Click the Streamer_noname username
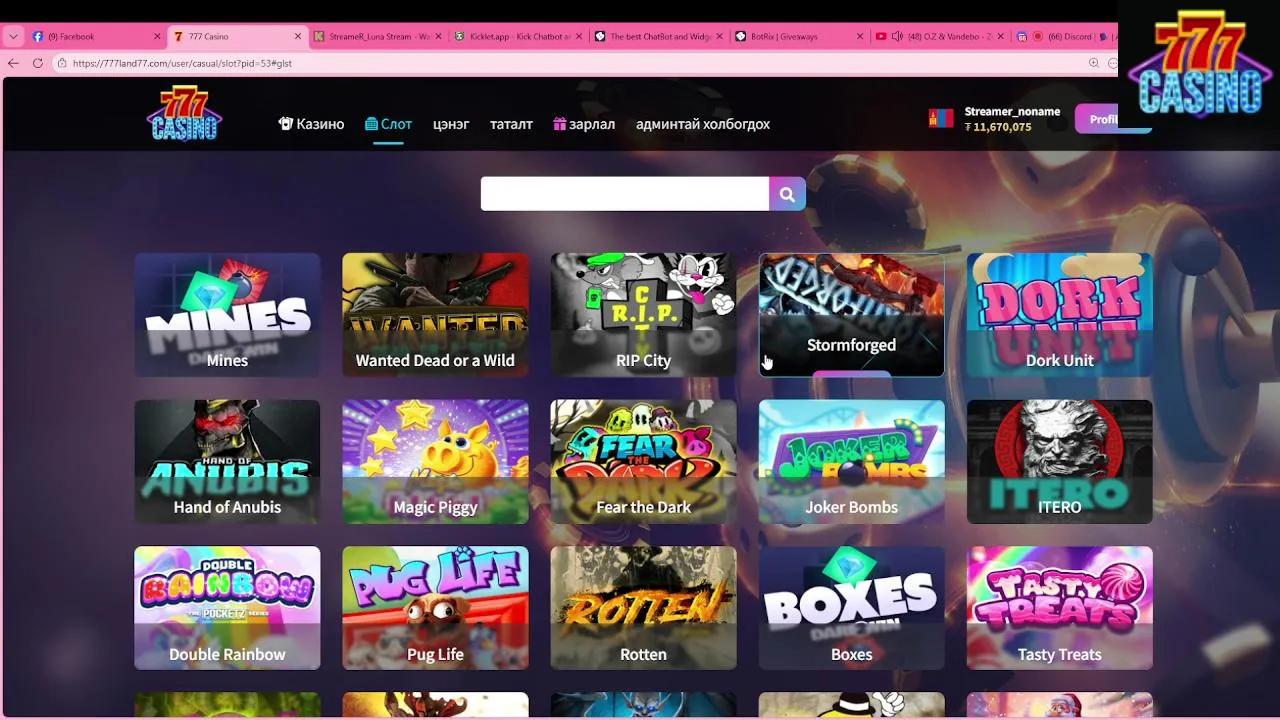Screen dimensions: 1280x720 coord(1012,112)
